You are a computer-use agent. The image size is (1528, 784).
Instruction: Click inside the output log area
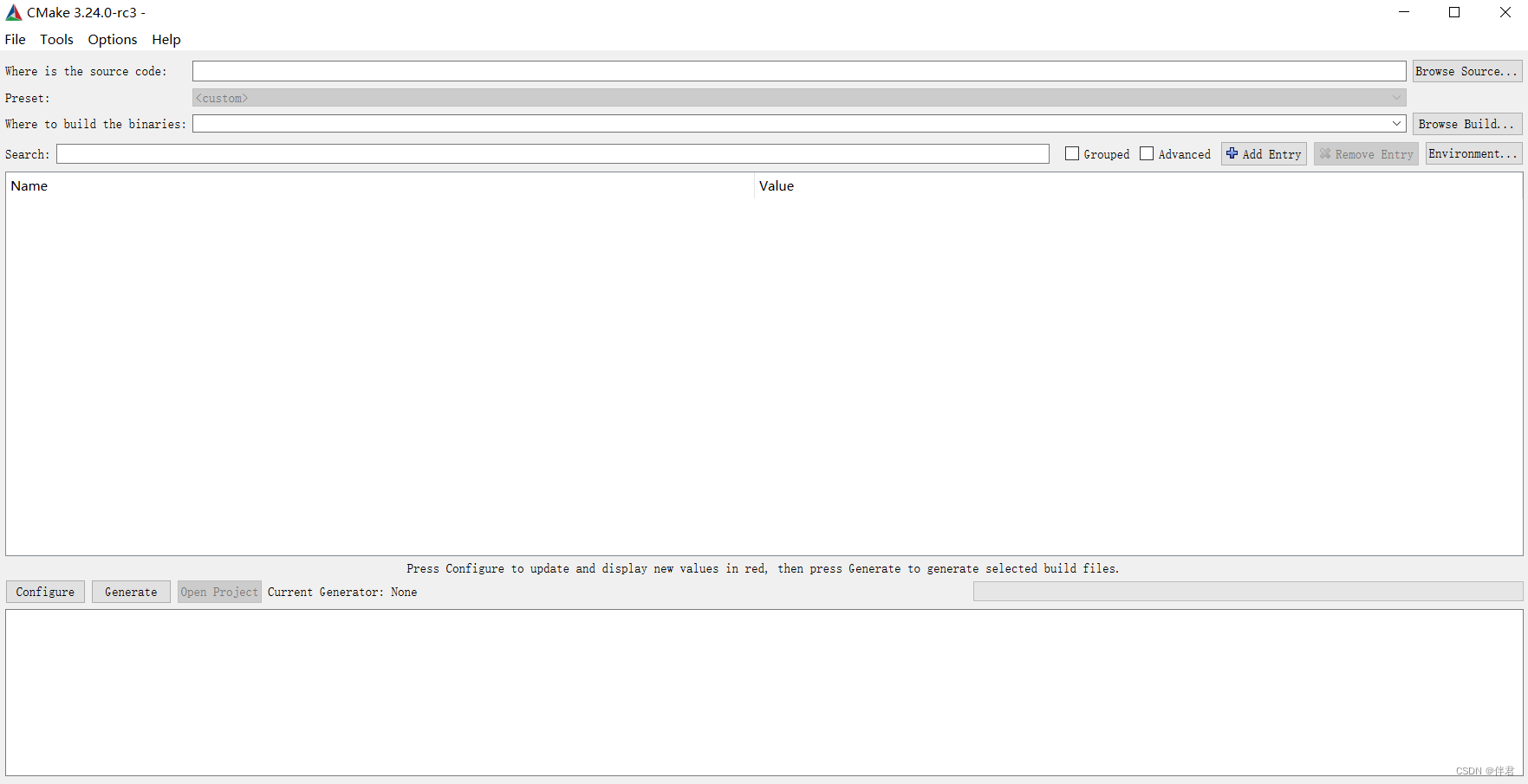pos(764,692)
